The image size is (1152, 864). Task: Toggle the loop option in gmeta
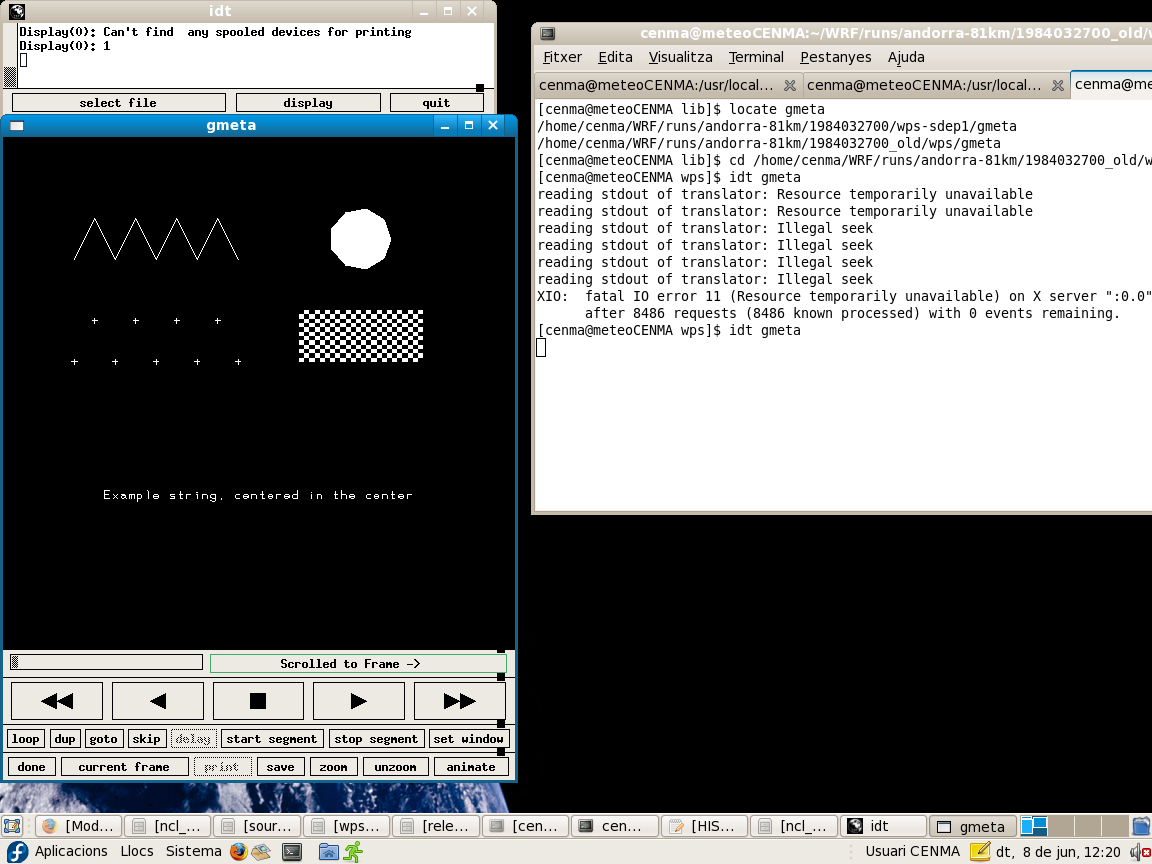pos(26,739)
